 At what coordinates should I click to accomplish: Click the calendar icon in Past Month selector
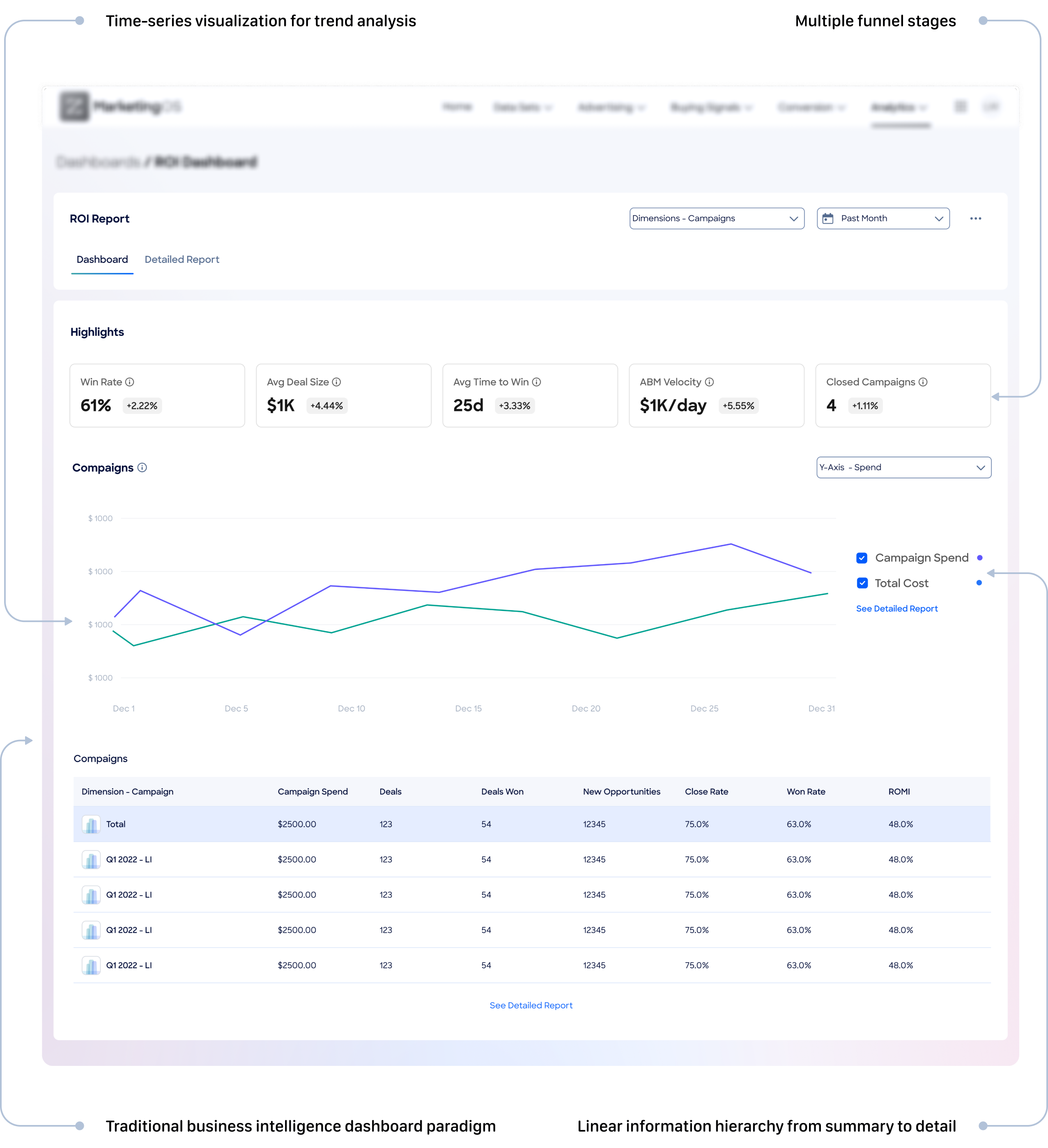828,219
